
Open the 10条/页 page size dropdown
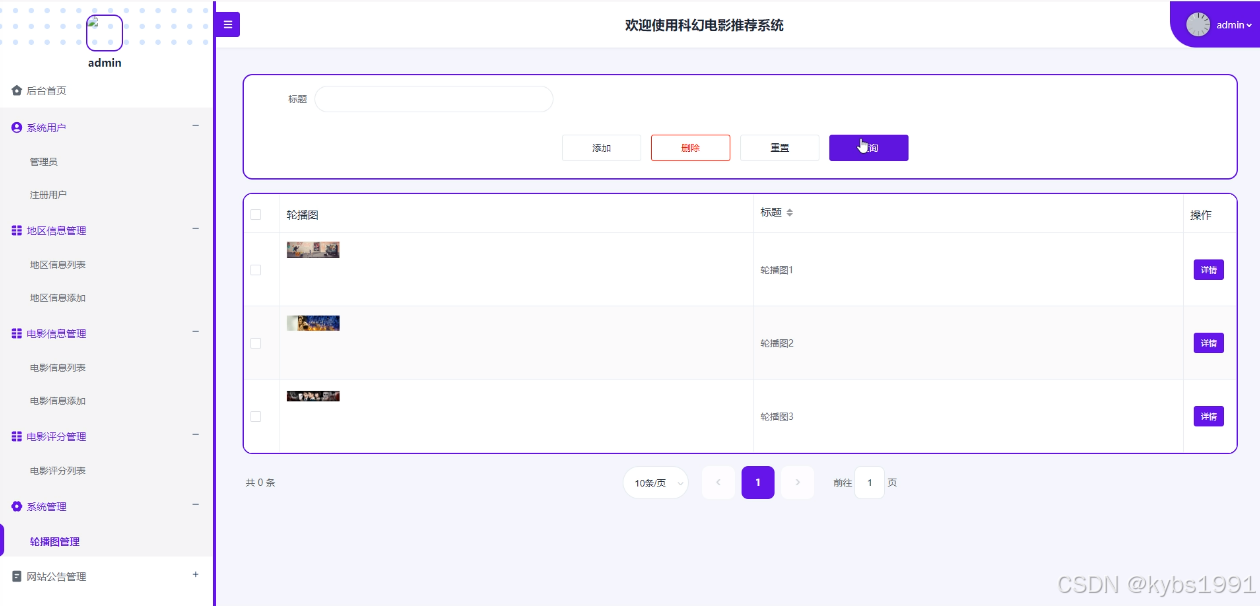pos(656,483)
